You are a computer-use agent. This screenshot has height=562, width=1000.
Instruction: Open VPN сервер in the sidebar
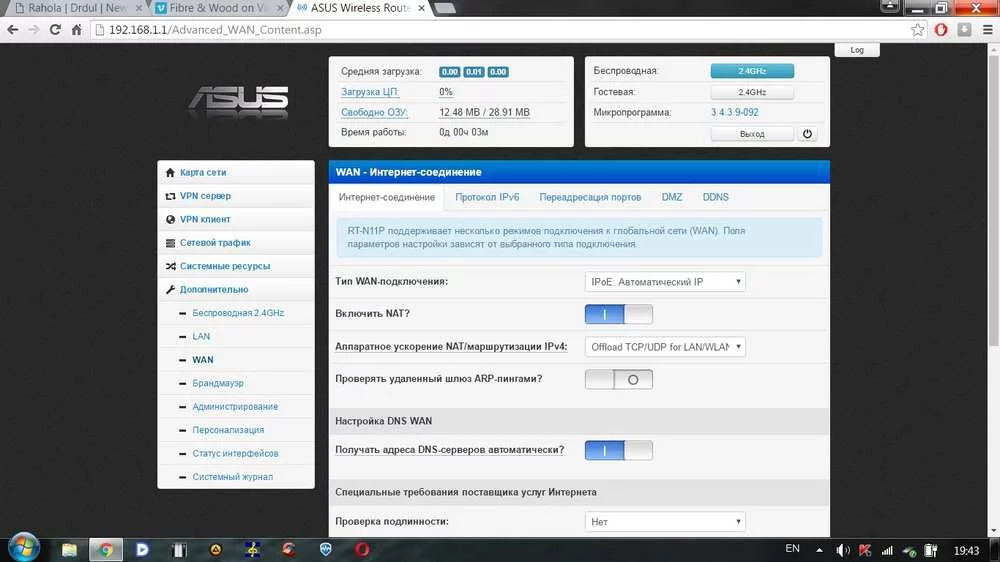click(236, 196)
